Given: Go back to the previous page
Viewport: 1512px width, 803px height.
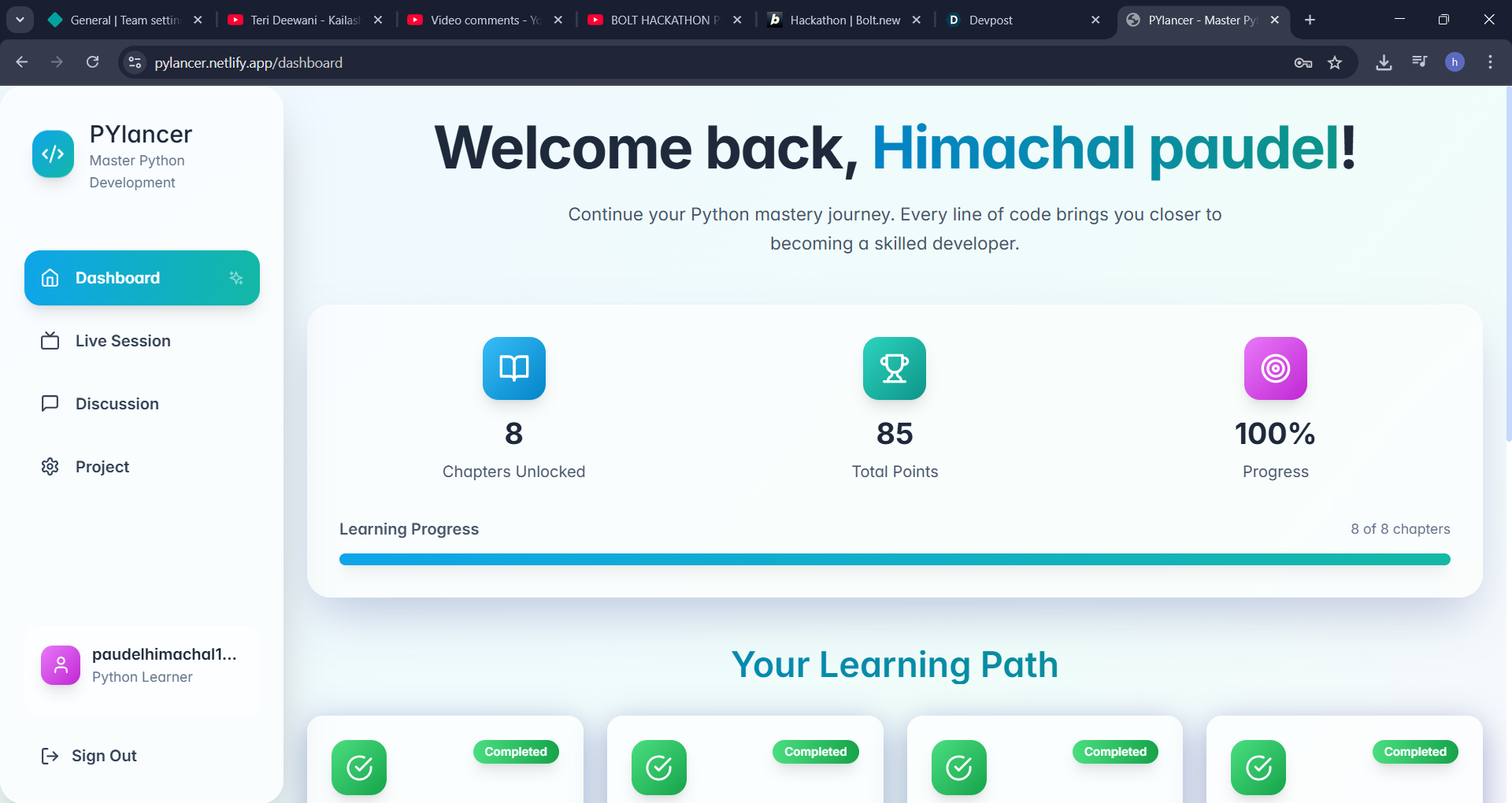Looking at the screenshot, I should click(22, 62).
